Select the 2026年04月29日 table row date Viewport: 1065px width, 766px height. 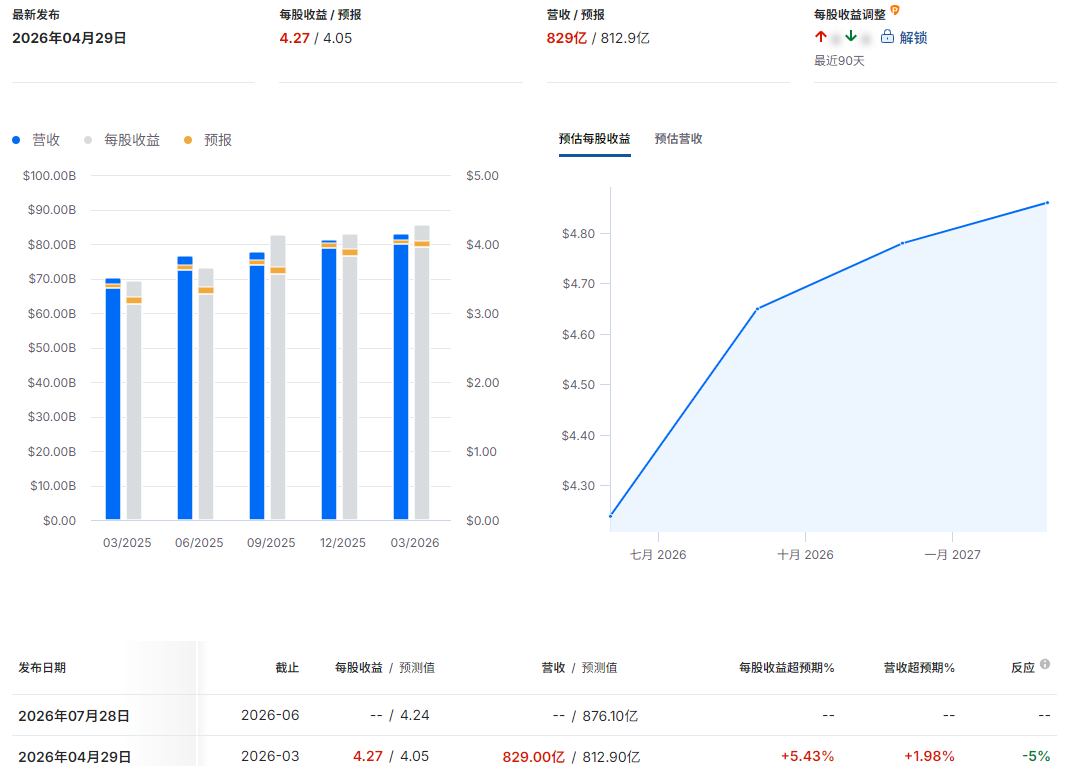pyautogui.click(x=74, y=756)
